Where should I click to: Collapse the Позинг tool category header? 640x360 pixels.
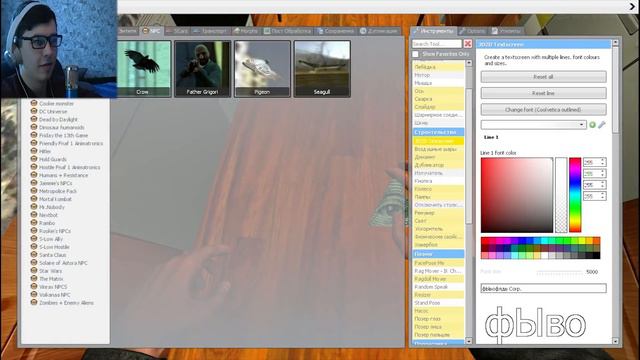click(438, 254)
